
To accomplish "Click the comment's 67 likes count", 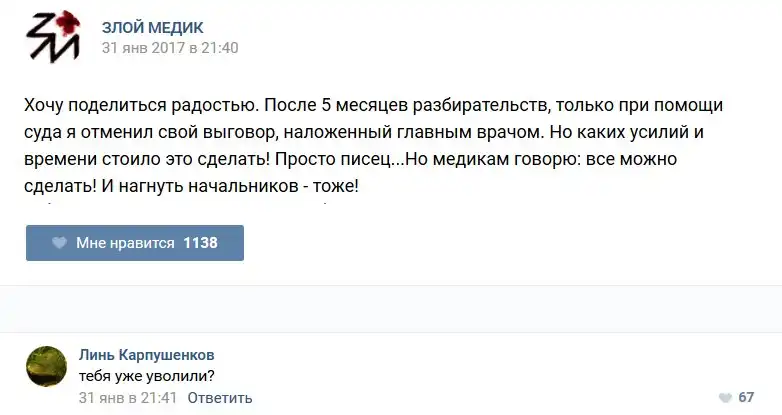I will pos(746,397).
